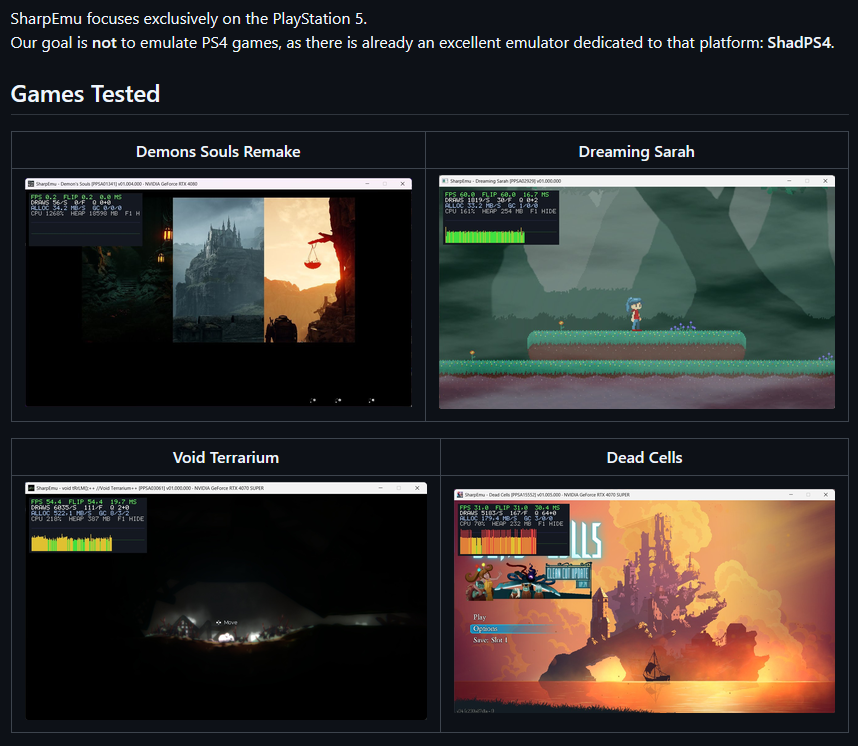Select Play in the Dead Cells menu

tap(479, 617)
